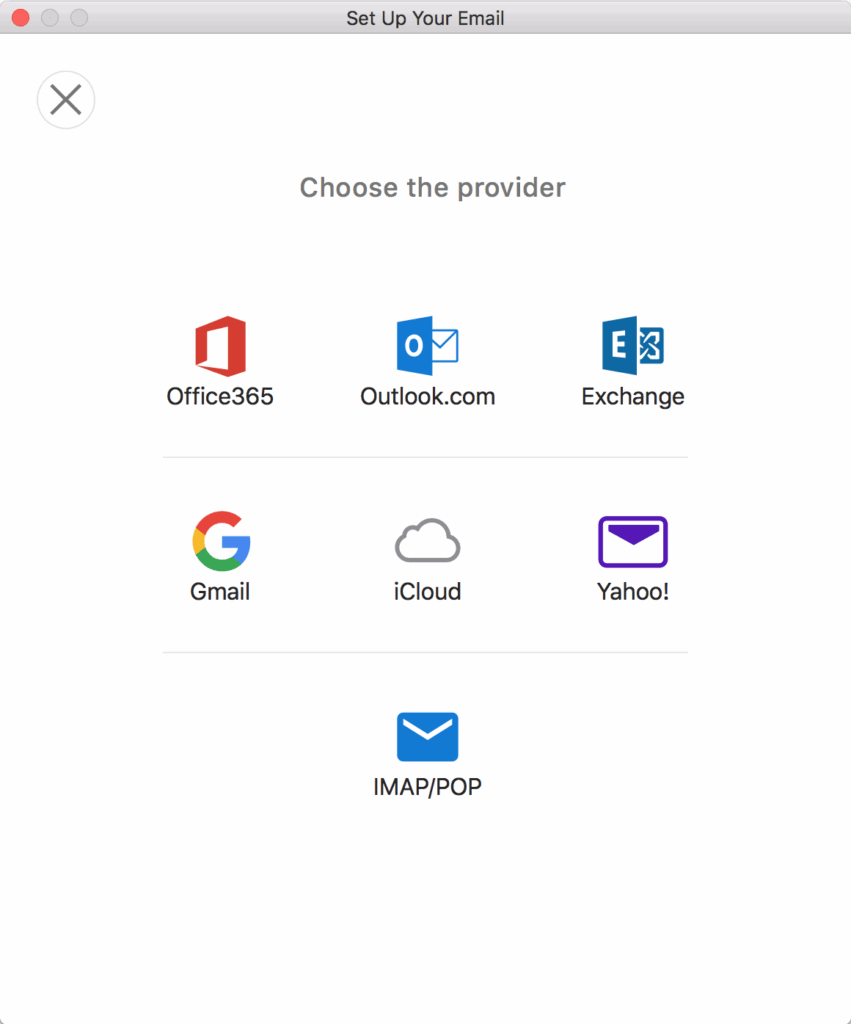Click the Office365 text label
The image size is (851, 1024).
pos(220,396)
